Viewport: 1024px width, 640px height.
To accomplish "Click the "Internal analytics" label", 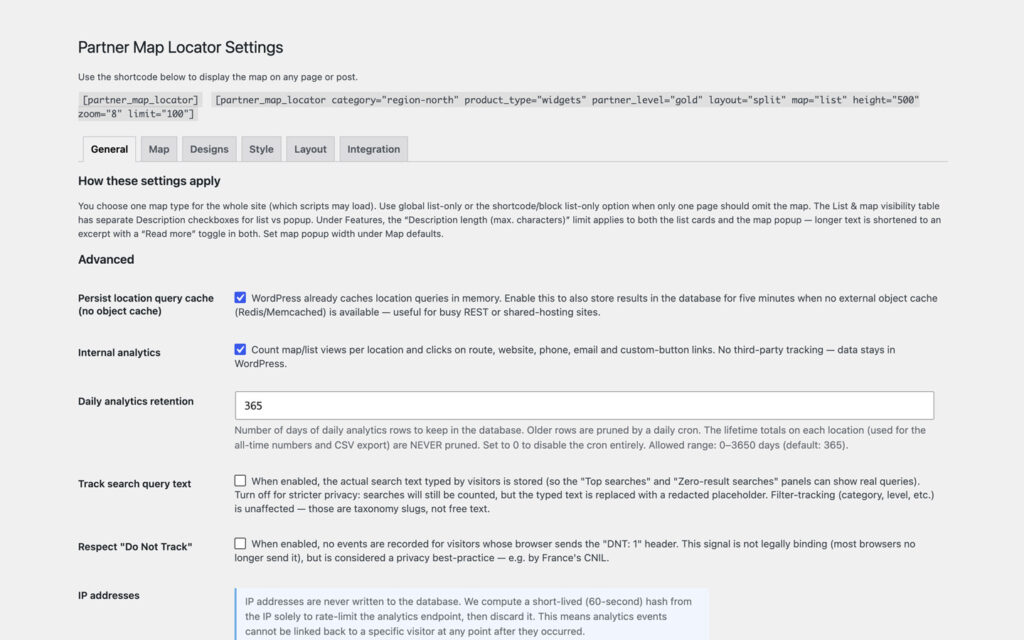I will 119,353.
